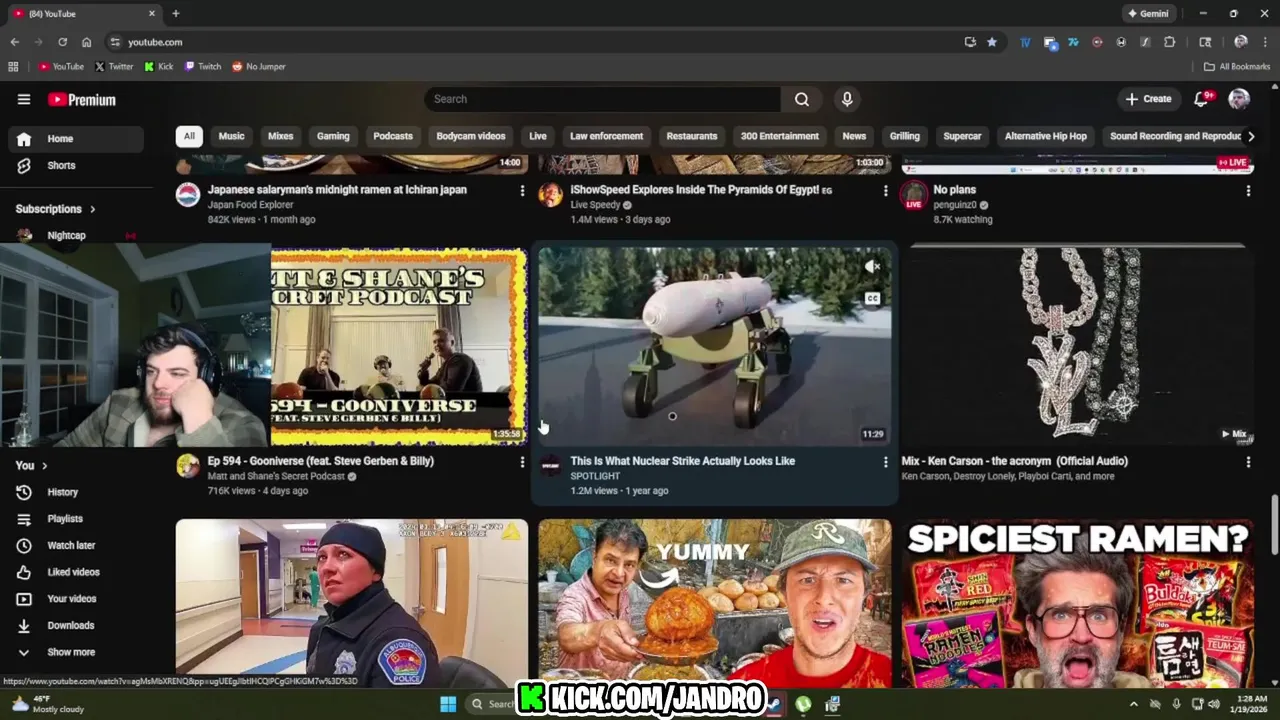Viewport: 1280px width, 720px height.
Task: Open the Live Speedy channel avatar
Action: (x=550, y=195)
